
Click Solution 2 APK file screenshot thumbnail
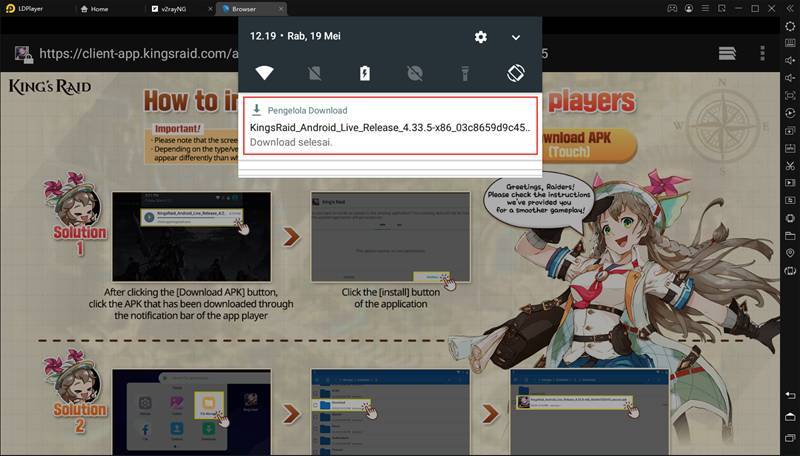coord(590,411)
